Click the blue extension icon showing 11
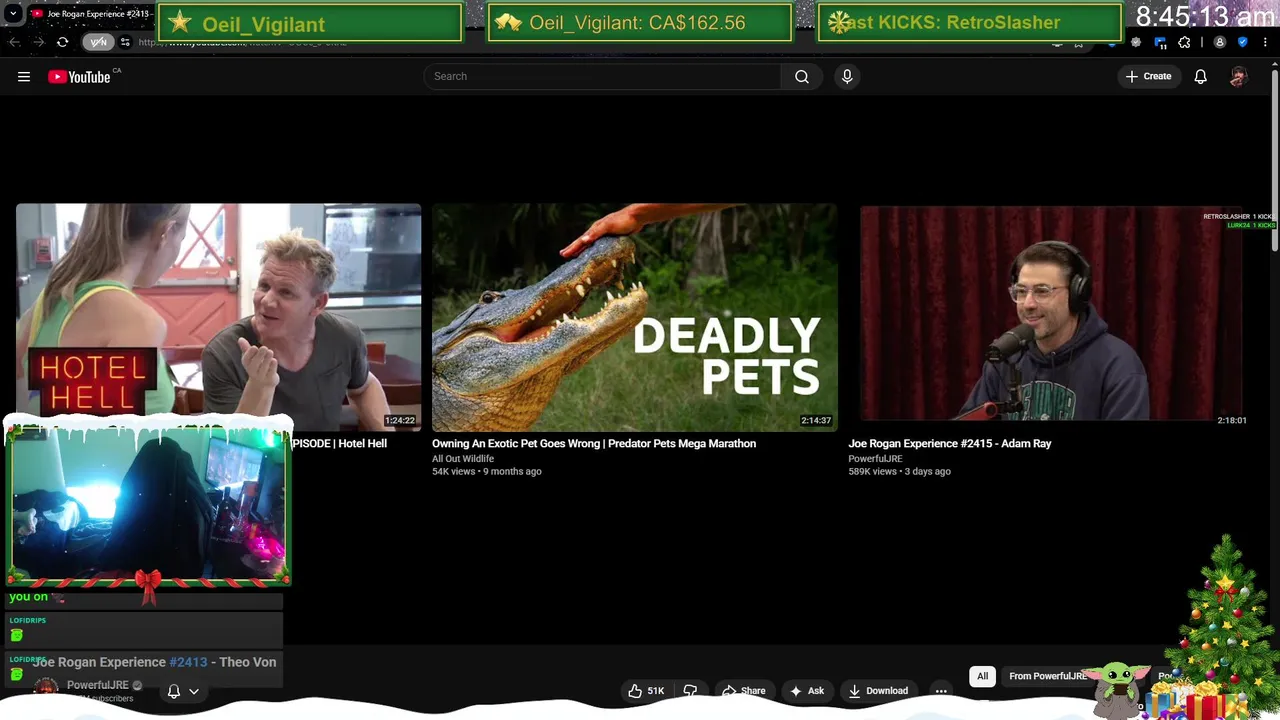1280x720 pixels. [1160, 42]
